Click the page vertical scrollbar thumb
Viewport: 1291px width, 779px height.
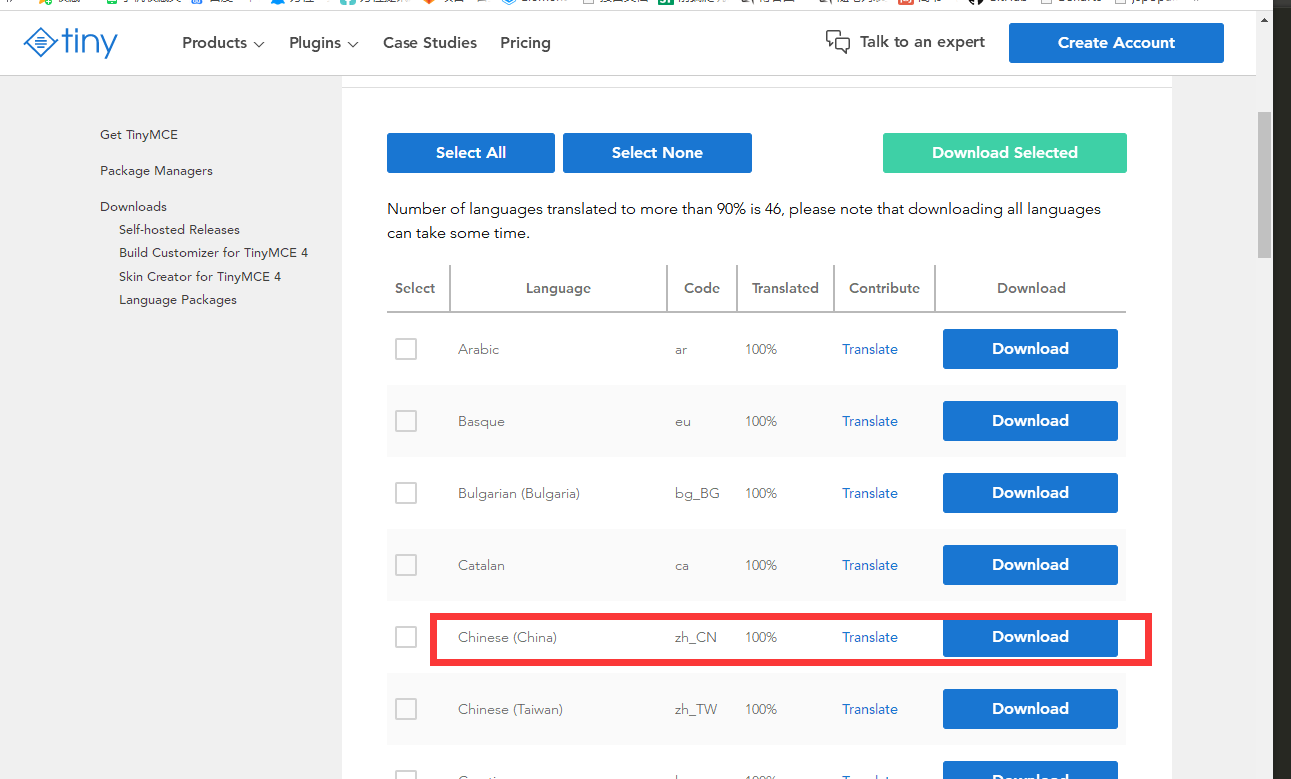(x=1264, y=185)
